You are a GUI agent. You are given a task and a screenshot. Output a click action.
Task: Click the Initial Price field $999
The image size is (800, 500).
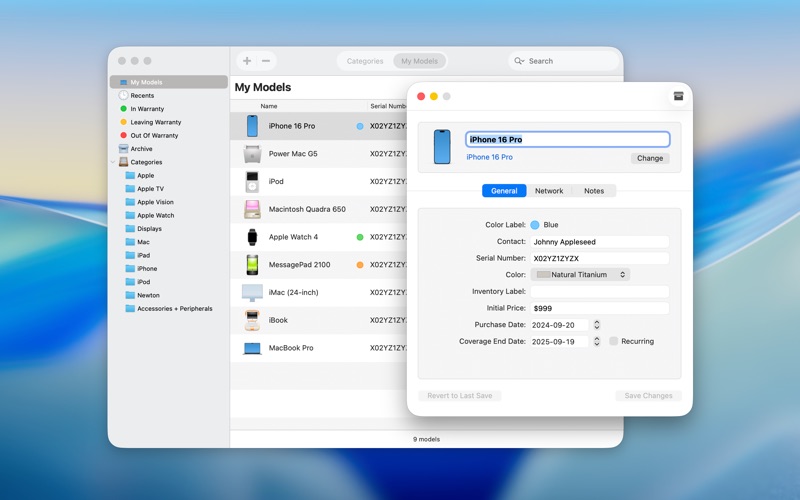click(x=599, y=308)
